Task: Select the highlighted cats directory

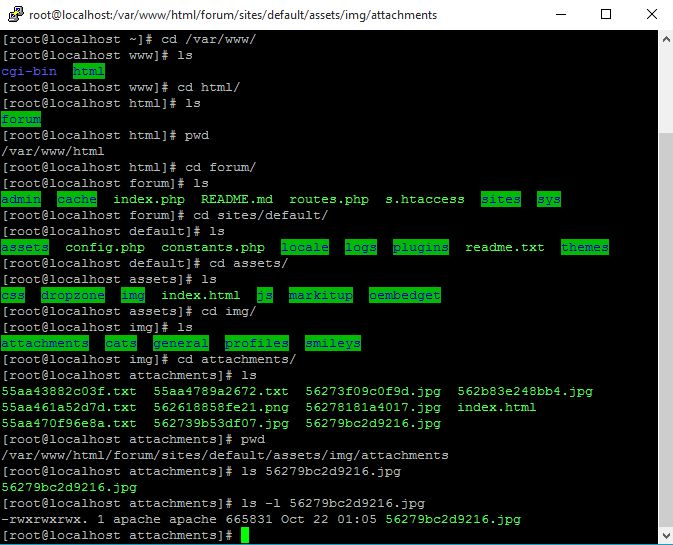Action: 121,343
